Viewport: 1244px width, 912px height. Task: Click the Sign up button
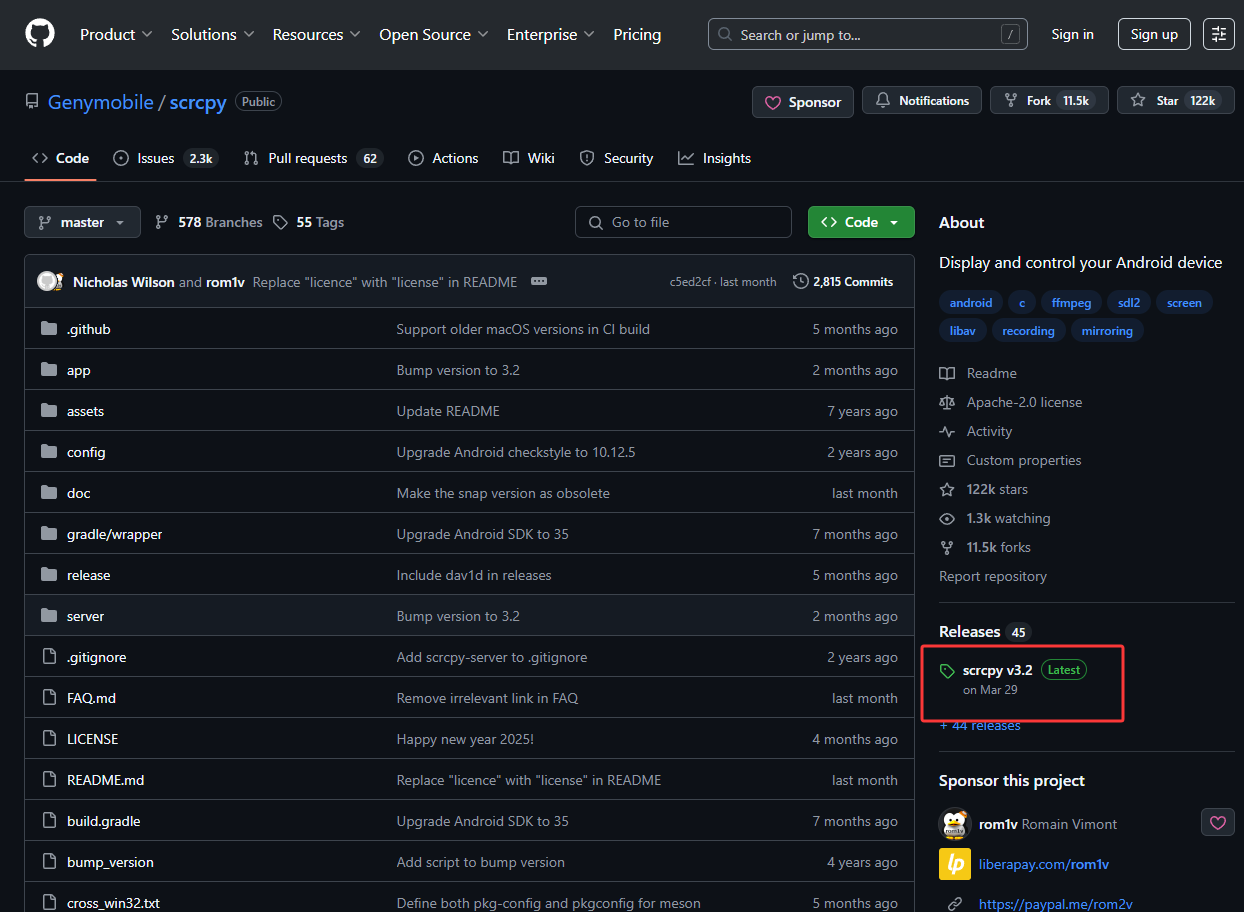(1154, 34)
